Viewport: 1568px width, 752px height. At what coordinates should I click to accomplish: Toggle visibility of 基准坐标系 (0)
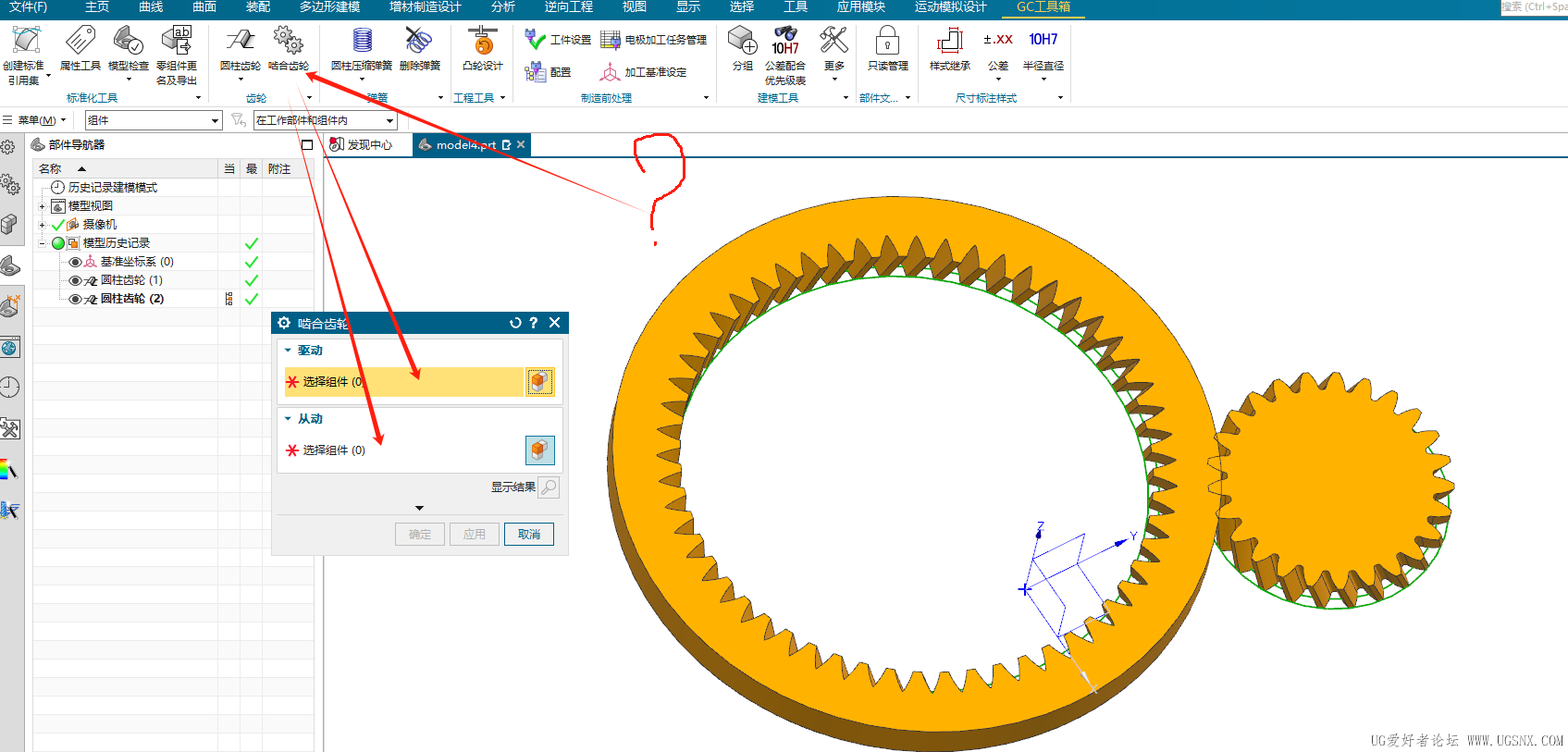point(76,262)
